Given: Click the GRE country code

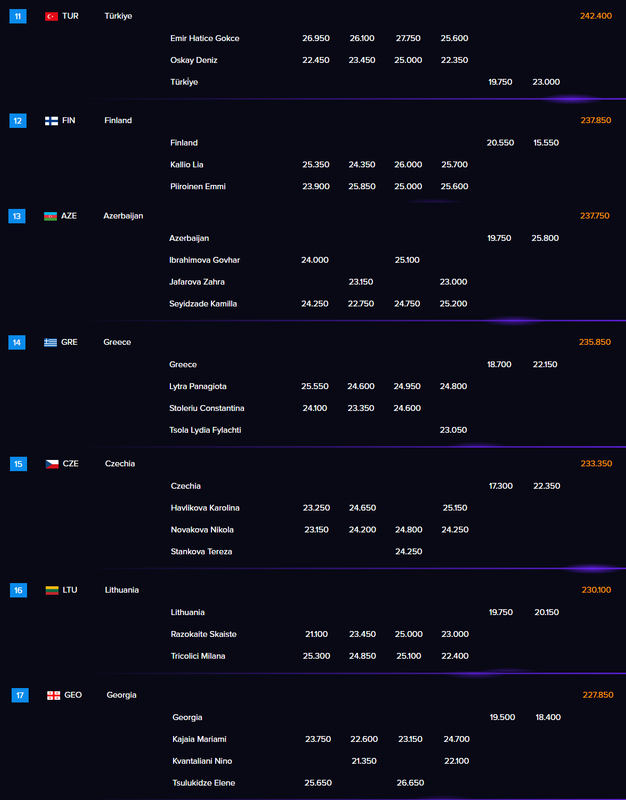Looking at the screenshot, I should [69, 342].
